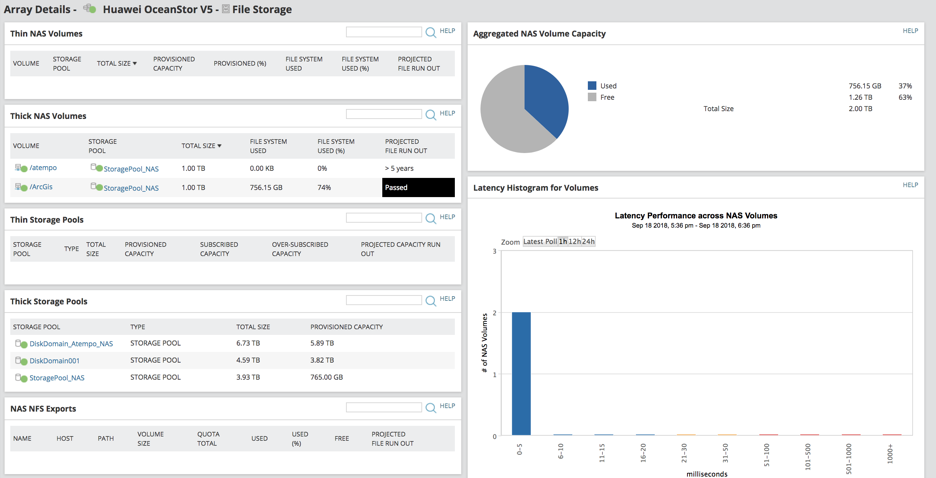Click HELP in Latency Histogram panel
The height and width of the screenshot is (478, 936).
point(910,185)
